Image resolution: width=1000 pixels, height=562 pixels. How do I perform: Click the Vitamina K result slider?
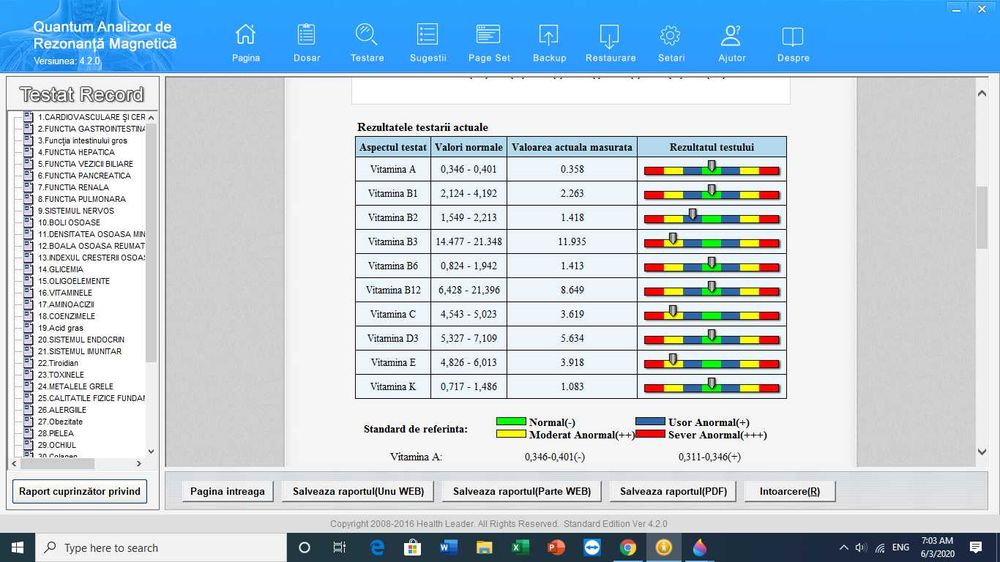712,387
